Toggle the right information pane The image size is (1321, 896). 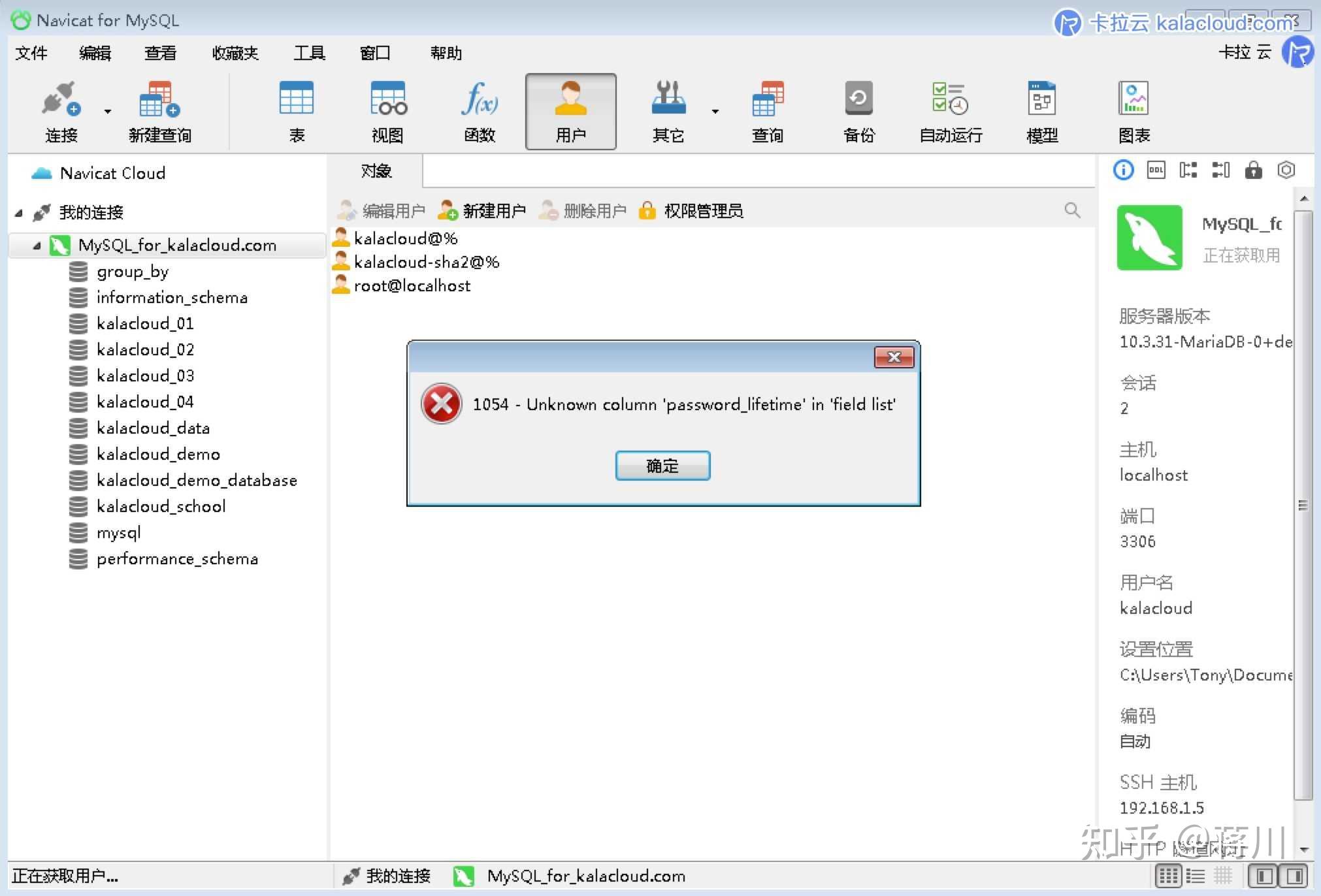(x=1295, y=876)
